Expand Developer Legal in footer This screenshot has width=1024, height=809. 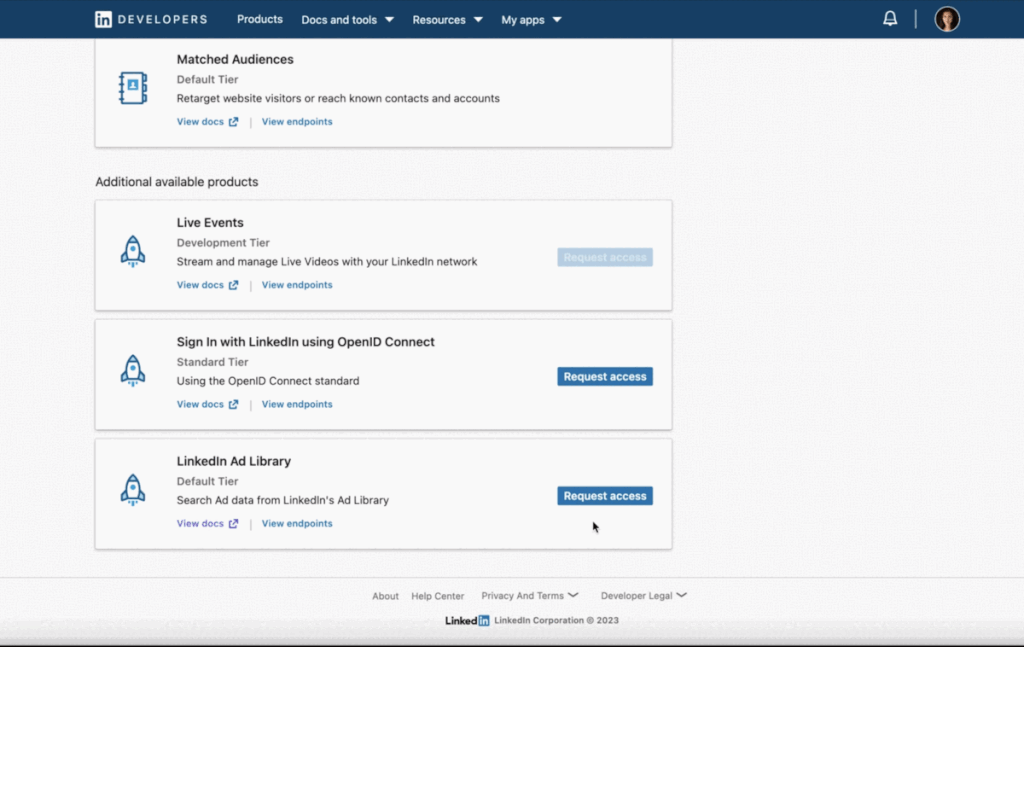(x=643, y=595)
